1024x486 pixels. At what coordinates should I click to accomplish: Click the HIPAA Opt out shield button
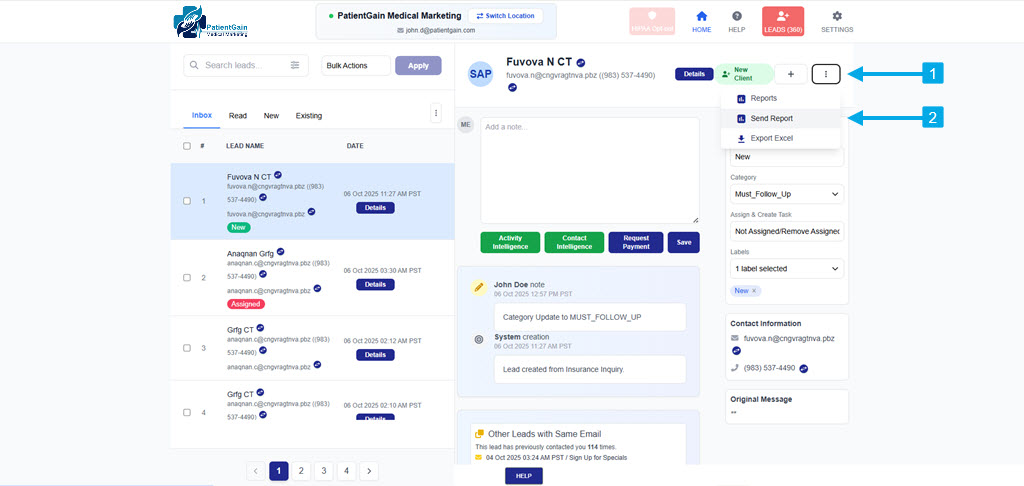pyautogui.click(x=651, y=21)
